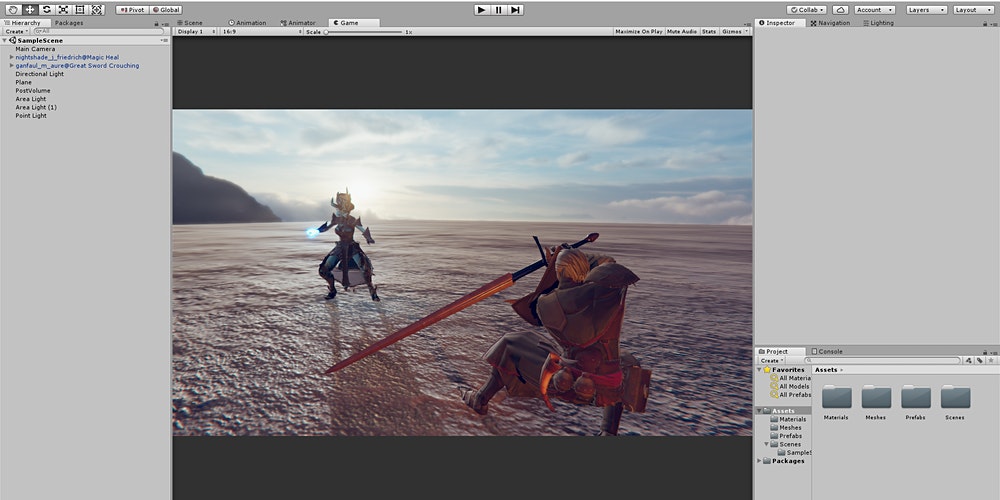1000x500 pixels.
Task: Search by Type icon in Project
Action: click(968, 360)
